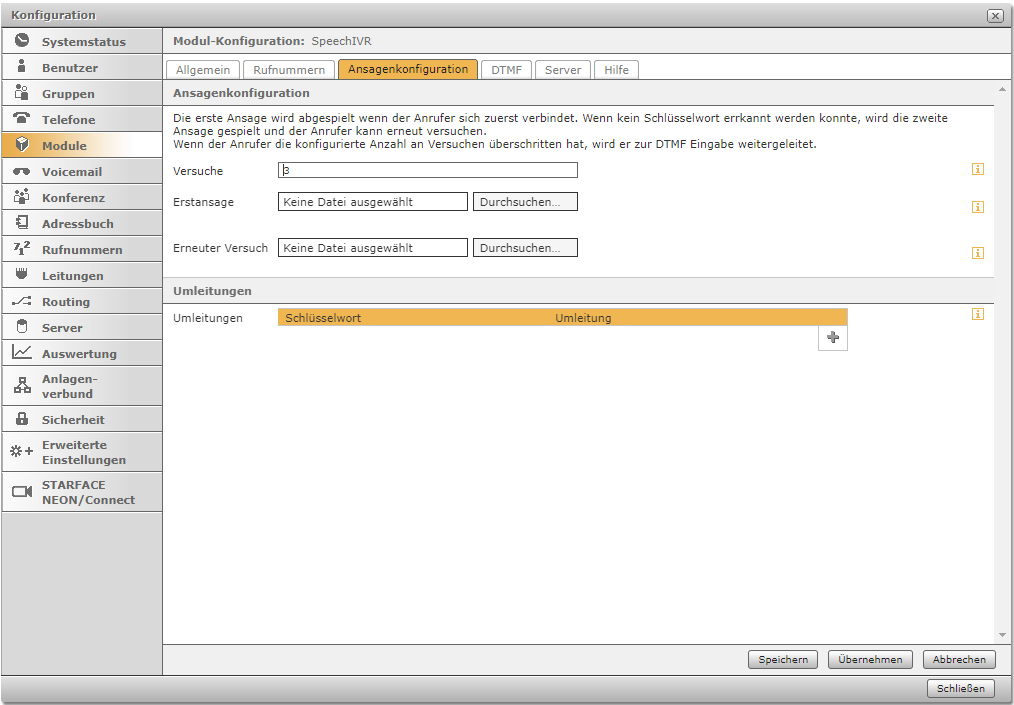
Task: Click the Konferenz group icon
Action: (x=22, y=196)
